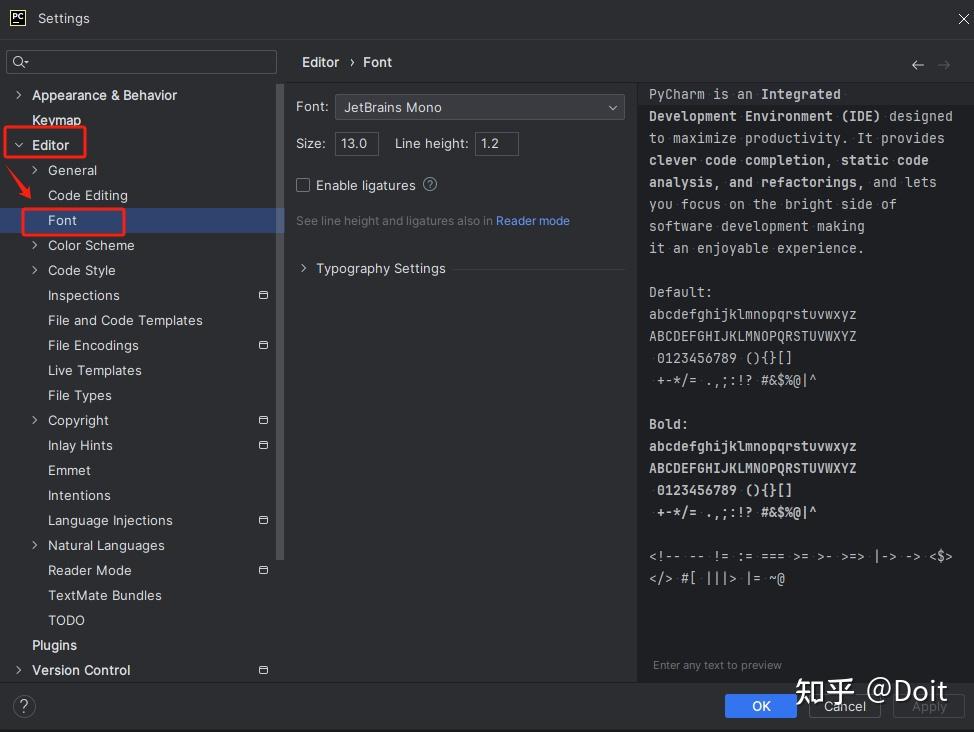Click the Editor breadcrumb in the header
This screenshot has width=974, height=732.
tap(320, 62)
